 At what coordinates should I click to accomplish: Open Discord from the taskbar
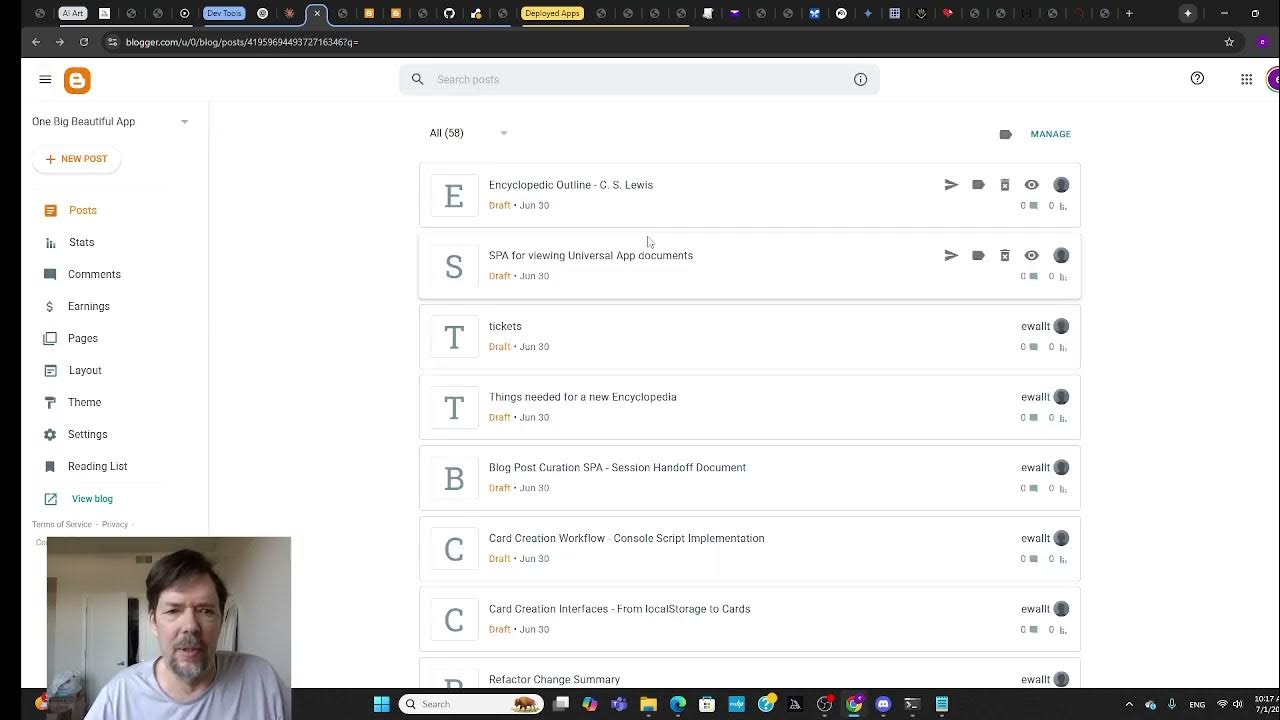click(x=883, y=704)
